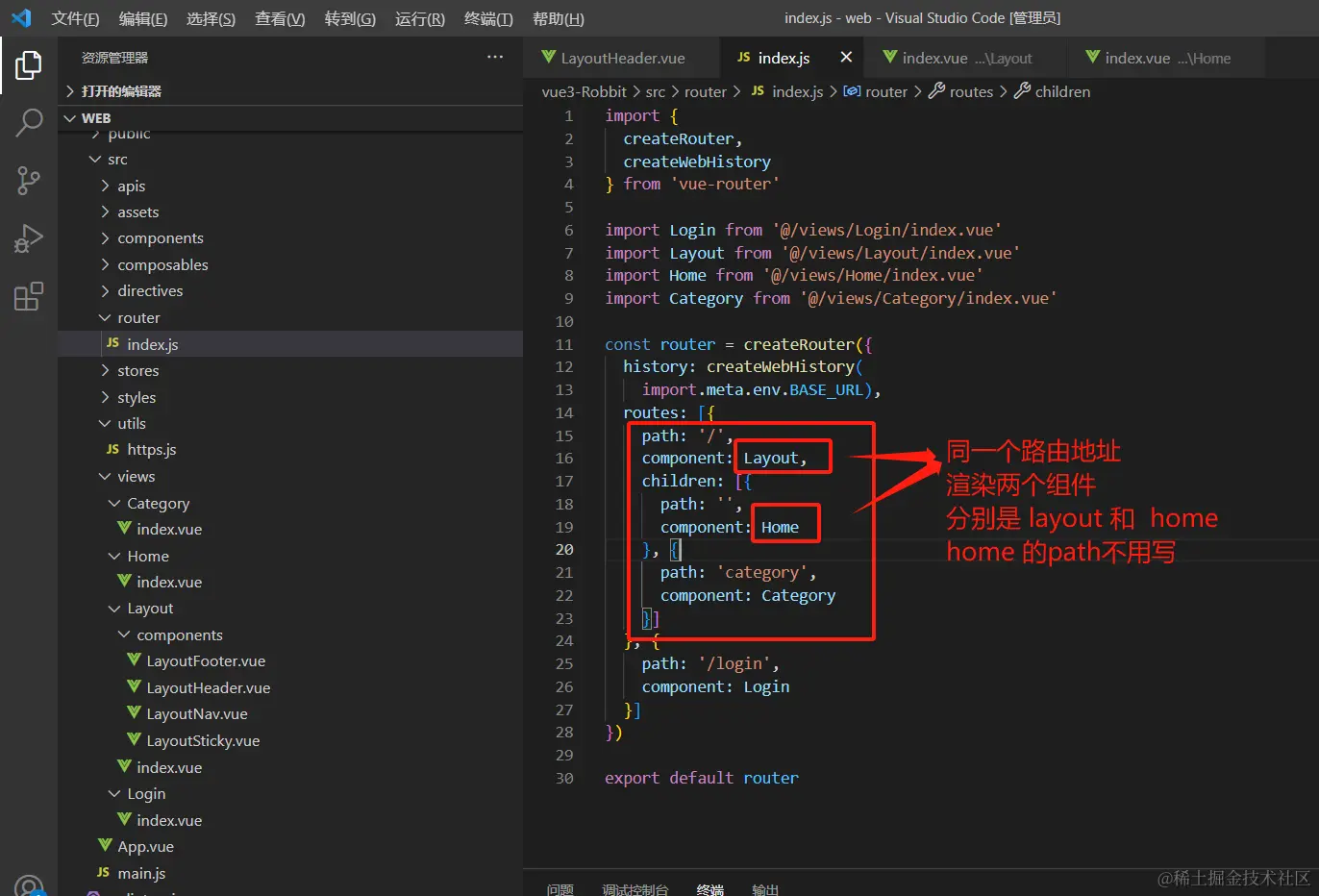Collapse the views folder in explorer
This screenshot has height=896, width=1319.
(136, 476)
